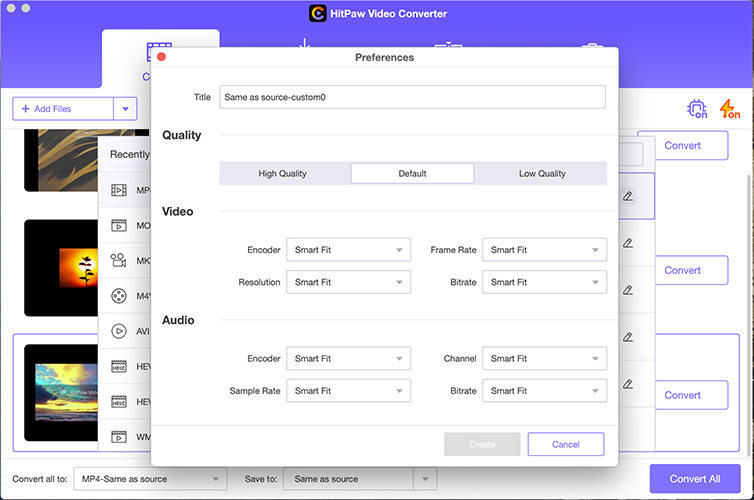
Task: Click the second HEVC format icon
Action: 119,401
